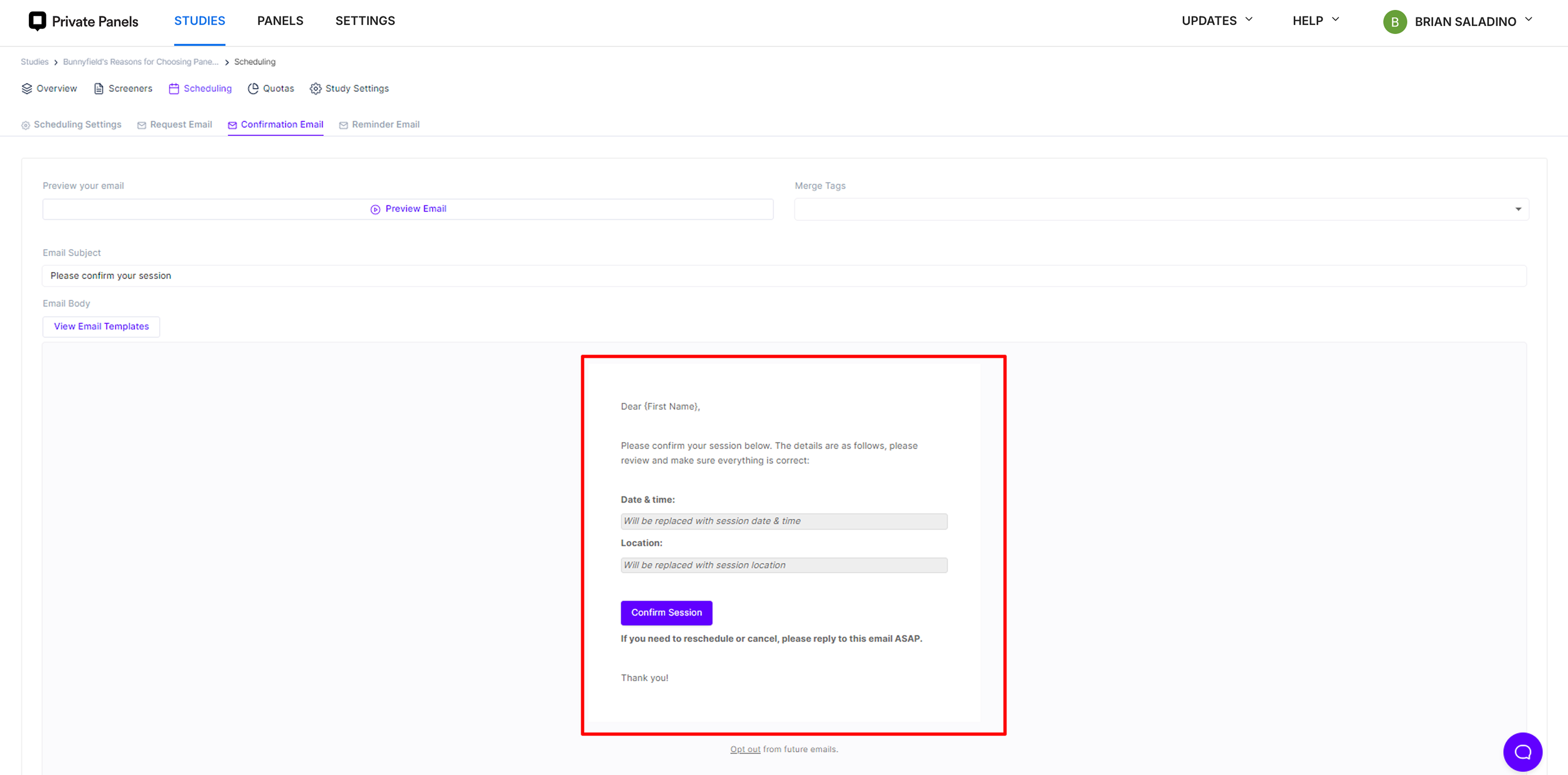Click the Request Email envelope icon
Image resolution: width=1568 pixels, height=775 pixels.
click(142, 125)
